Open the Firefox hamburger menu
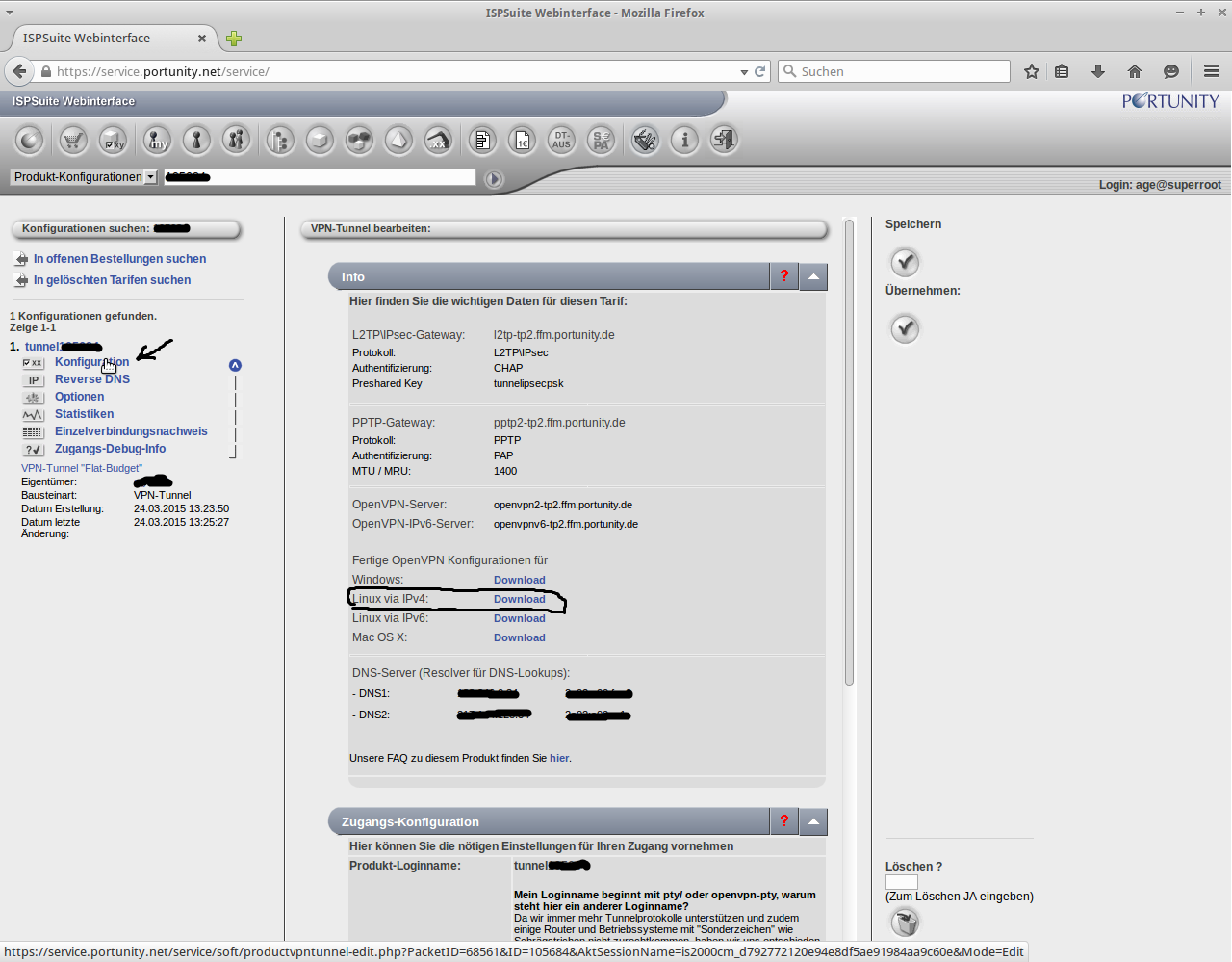Screen dimensions: 1232x962 click(1212, 71)
